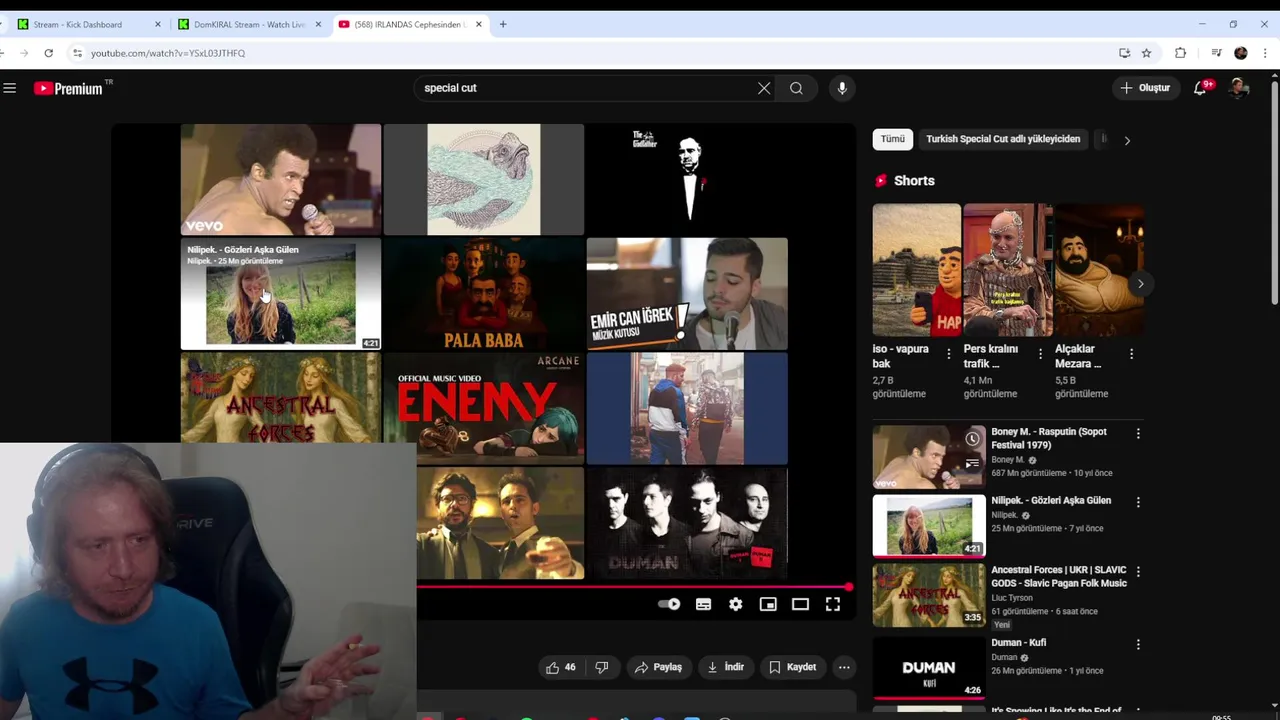This screenshot has height=720, width=1280.
Task: Open Lluc Tyrson channel name link
Action: (1012, 598)
